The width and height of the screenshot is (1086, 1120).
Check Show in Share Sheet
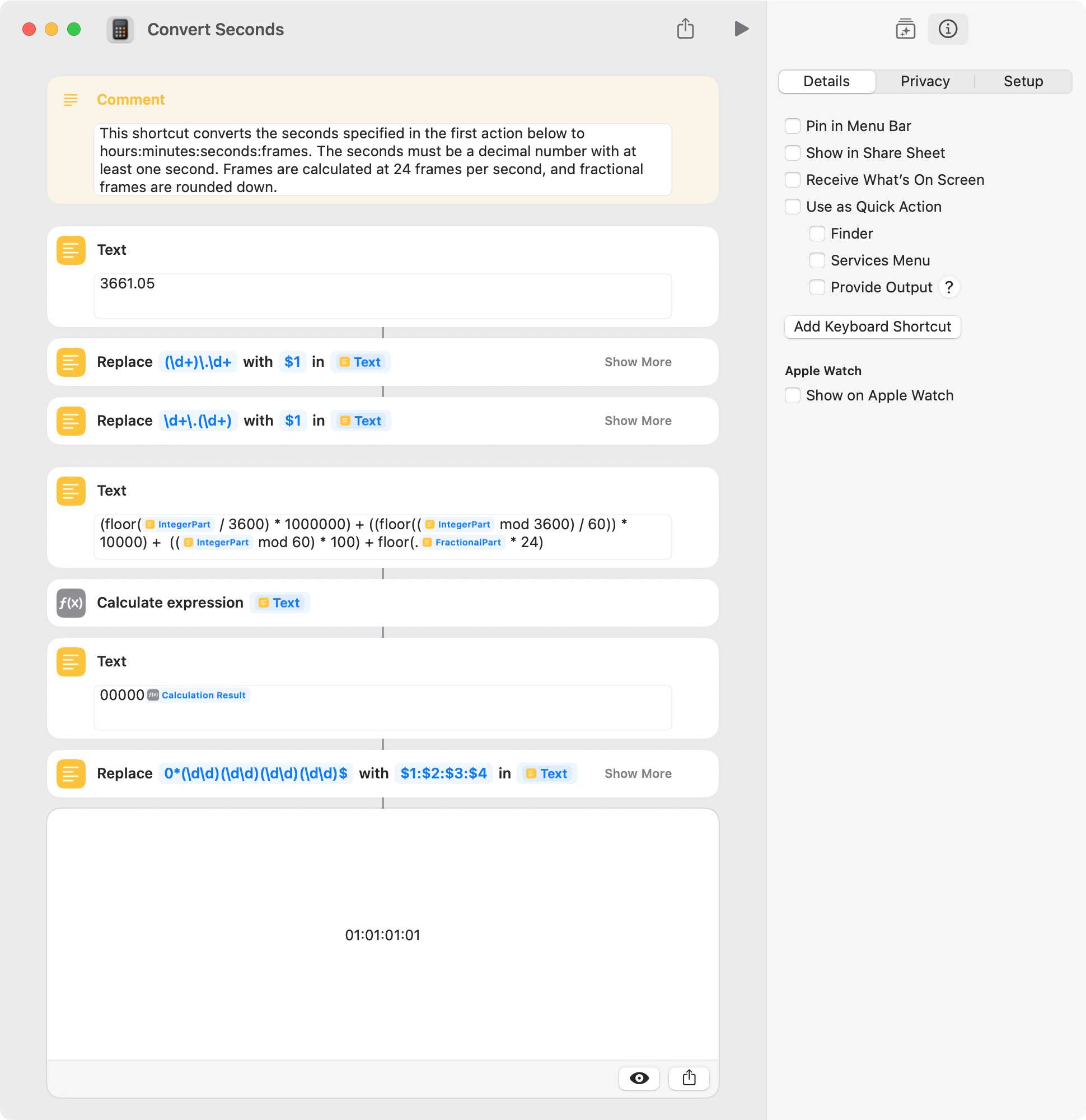tap(792, 153)
